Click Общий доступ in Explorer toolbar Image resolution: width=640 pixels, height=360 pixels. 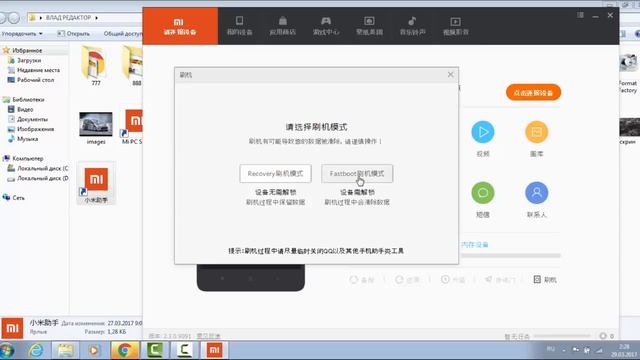click(x=123, y=33)
